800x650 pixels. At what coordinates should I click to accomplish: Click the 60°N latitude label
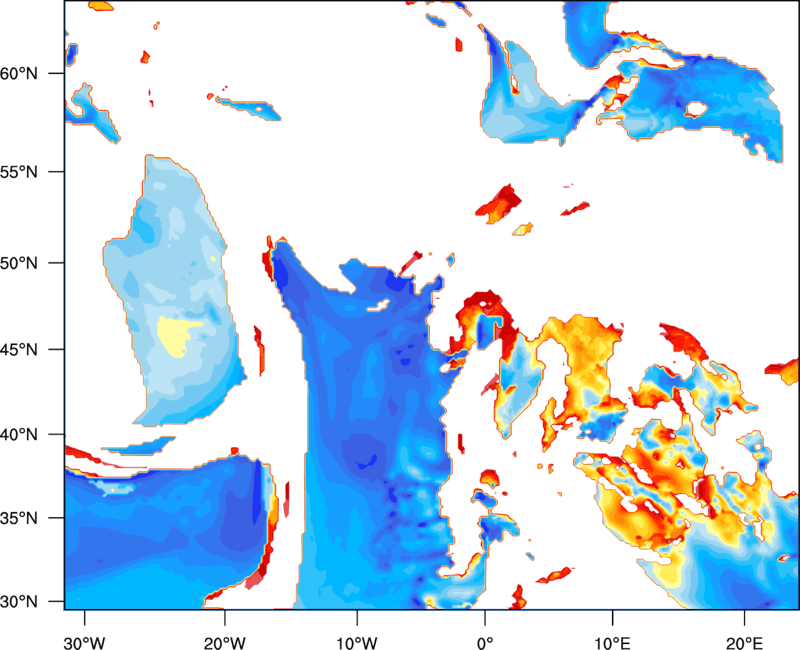click(x=19, y=74)
